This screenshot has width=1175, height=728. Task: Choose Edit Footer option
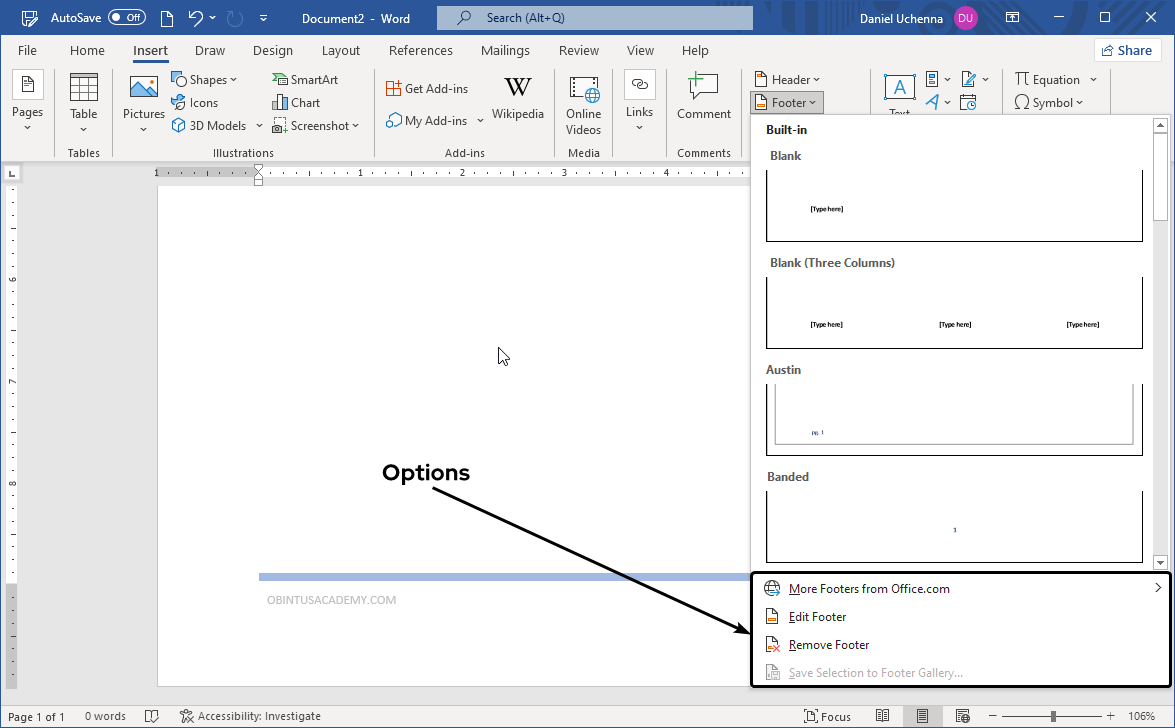pos(817,617)
